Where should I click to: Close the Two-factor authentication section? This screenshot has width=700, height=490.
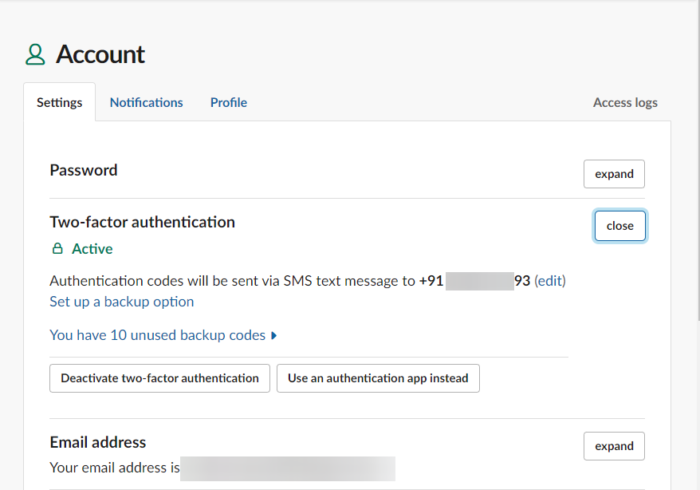click(620, 226)
